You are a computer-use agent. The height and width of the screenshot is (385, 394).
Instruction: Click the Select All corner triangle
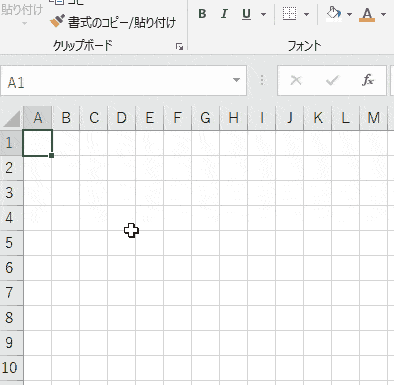12,119
